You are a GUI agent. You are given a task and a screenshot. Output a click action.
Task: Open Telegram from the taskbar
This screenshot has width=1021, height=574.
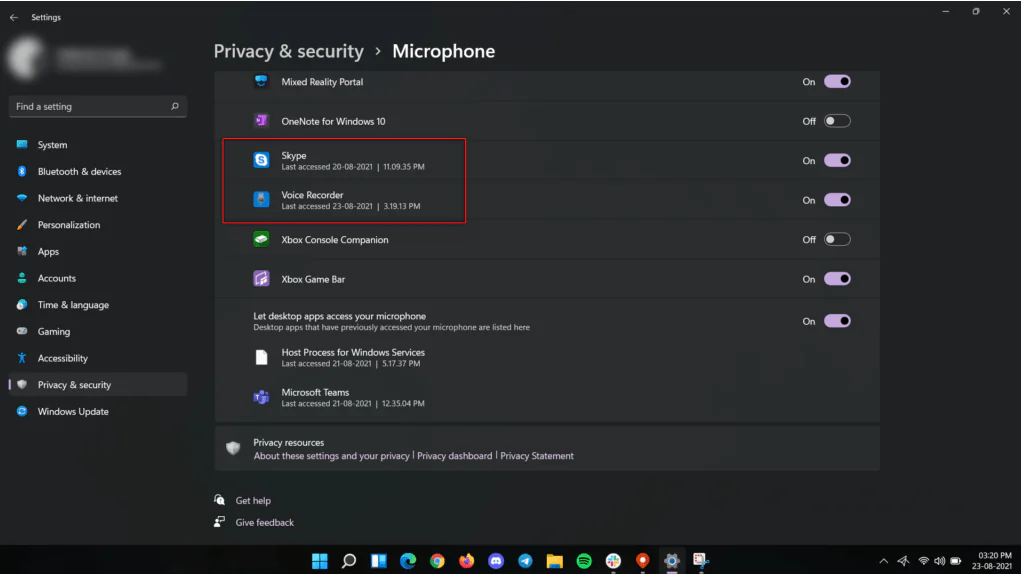pyautogui.click(x=525, y=561)
